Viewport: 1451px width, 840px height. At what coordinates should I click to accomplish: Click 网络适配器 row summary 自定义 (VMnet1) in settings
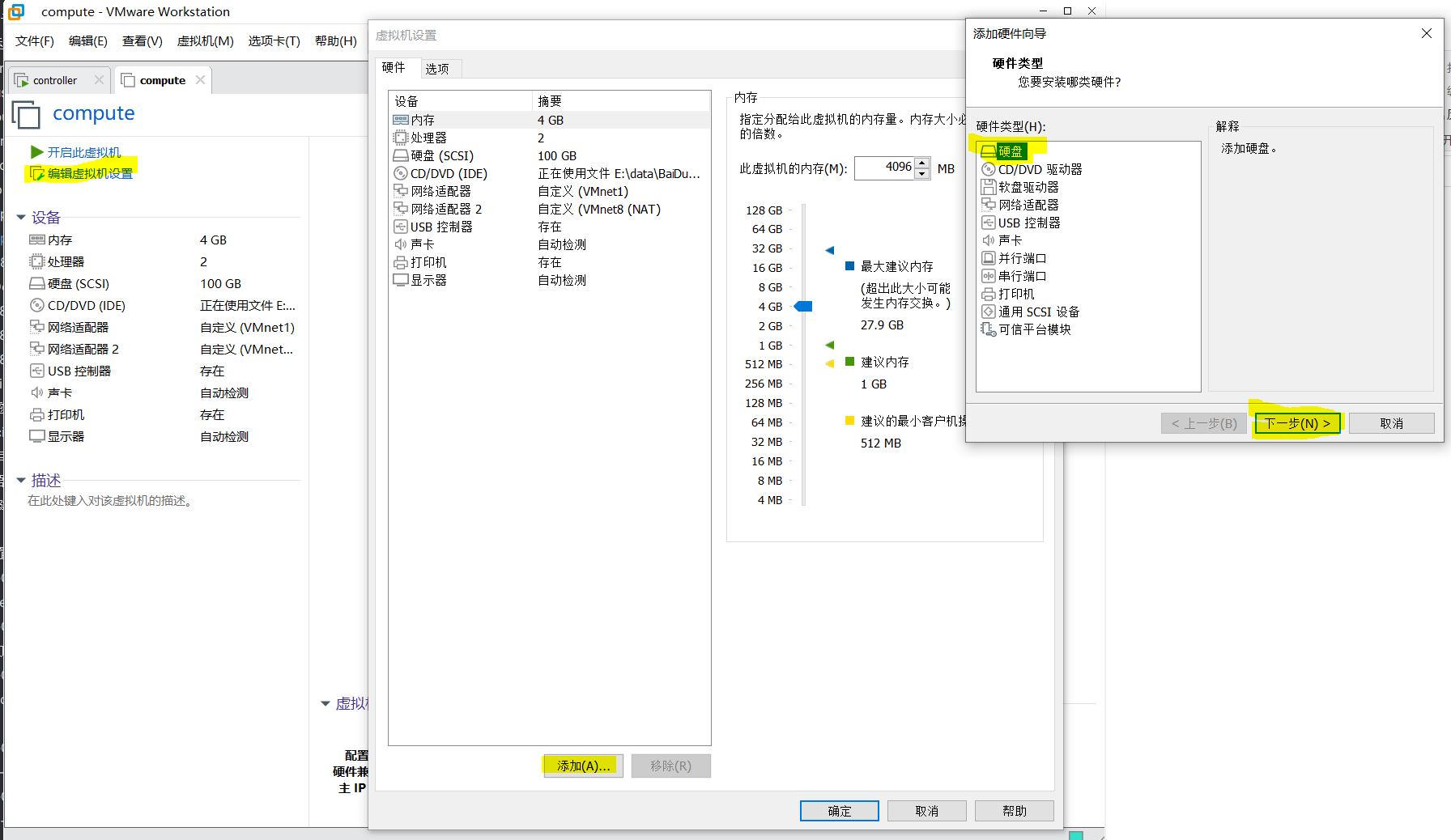click(583, 191)
